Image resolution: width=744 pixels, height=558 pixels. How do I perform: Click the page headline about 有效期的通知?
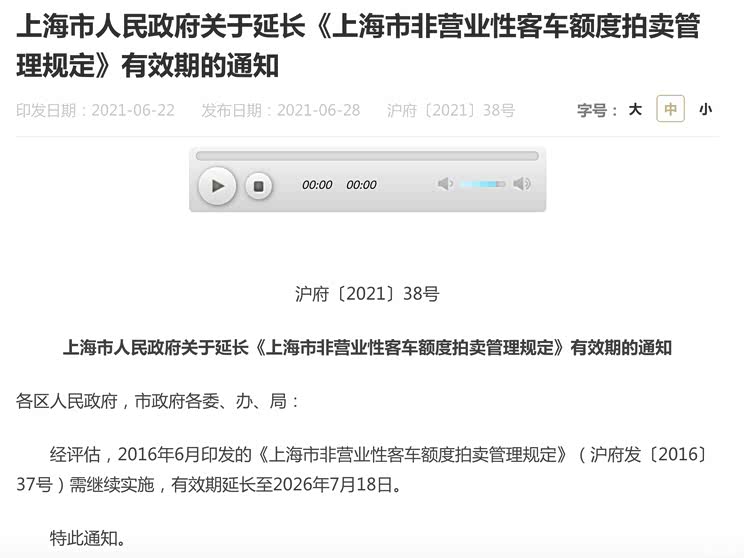pyautogui.click(x=358, y=46)
